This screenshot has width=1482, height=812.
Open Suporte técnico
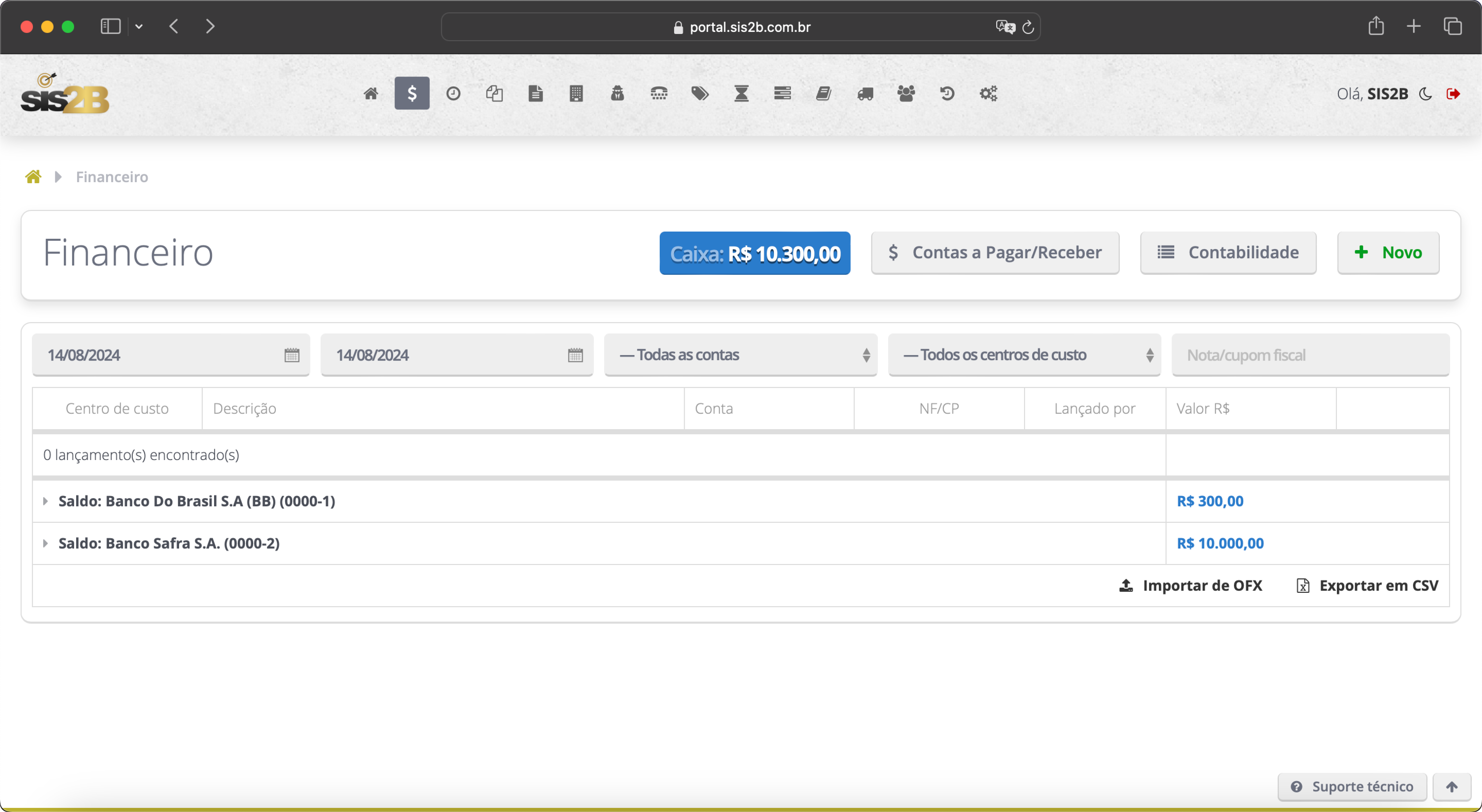pos(1352,787)
